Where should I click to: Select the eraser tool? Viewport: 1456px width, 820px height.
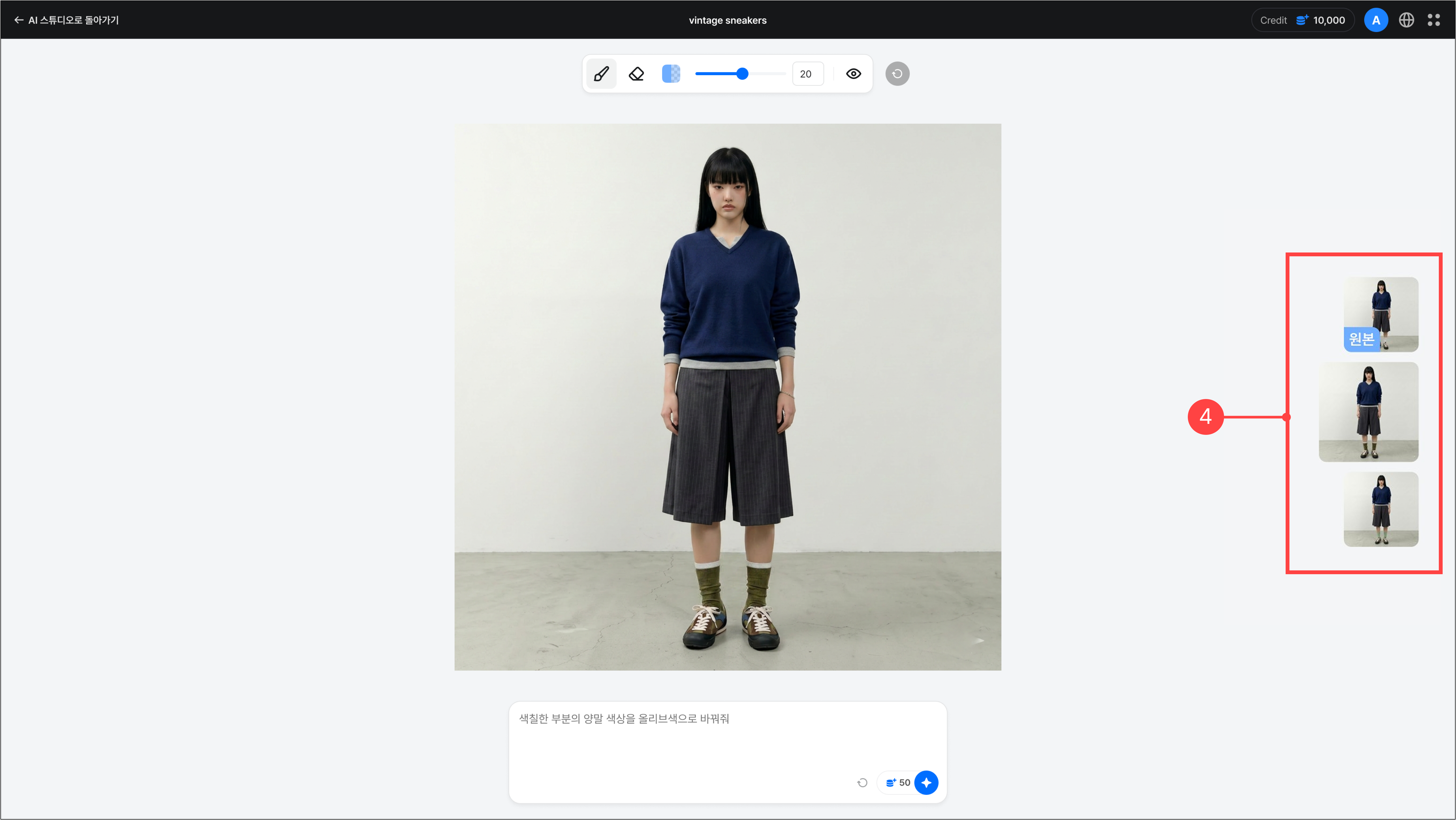pos(636,74)
